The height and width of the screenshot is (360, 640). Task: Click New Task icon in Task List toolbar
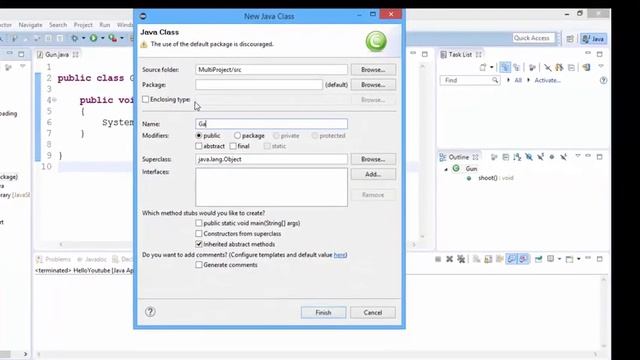click(x=483, y=67)
